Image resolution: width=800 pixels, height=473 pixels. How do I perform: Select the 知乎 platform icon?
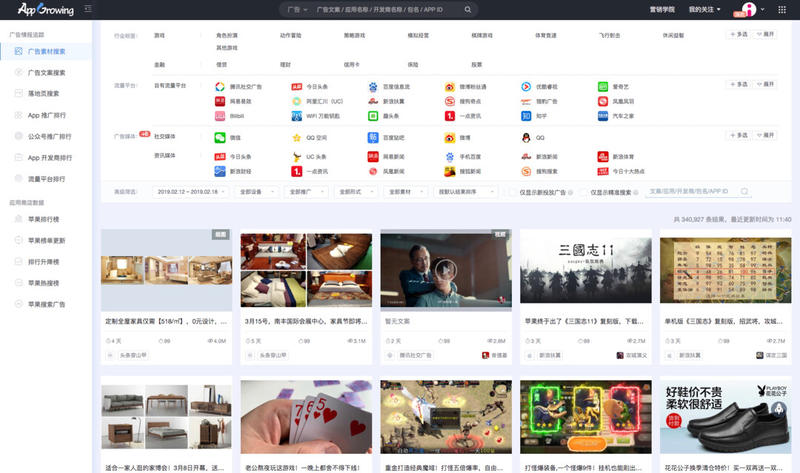[526, 116]
